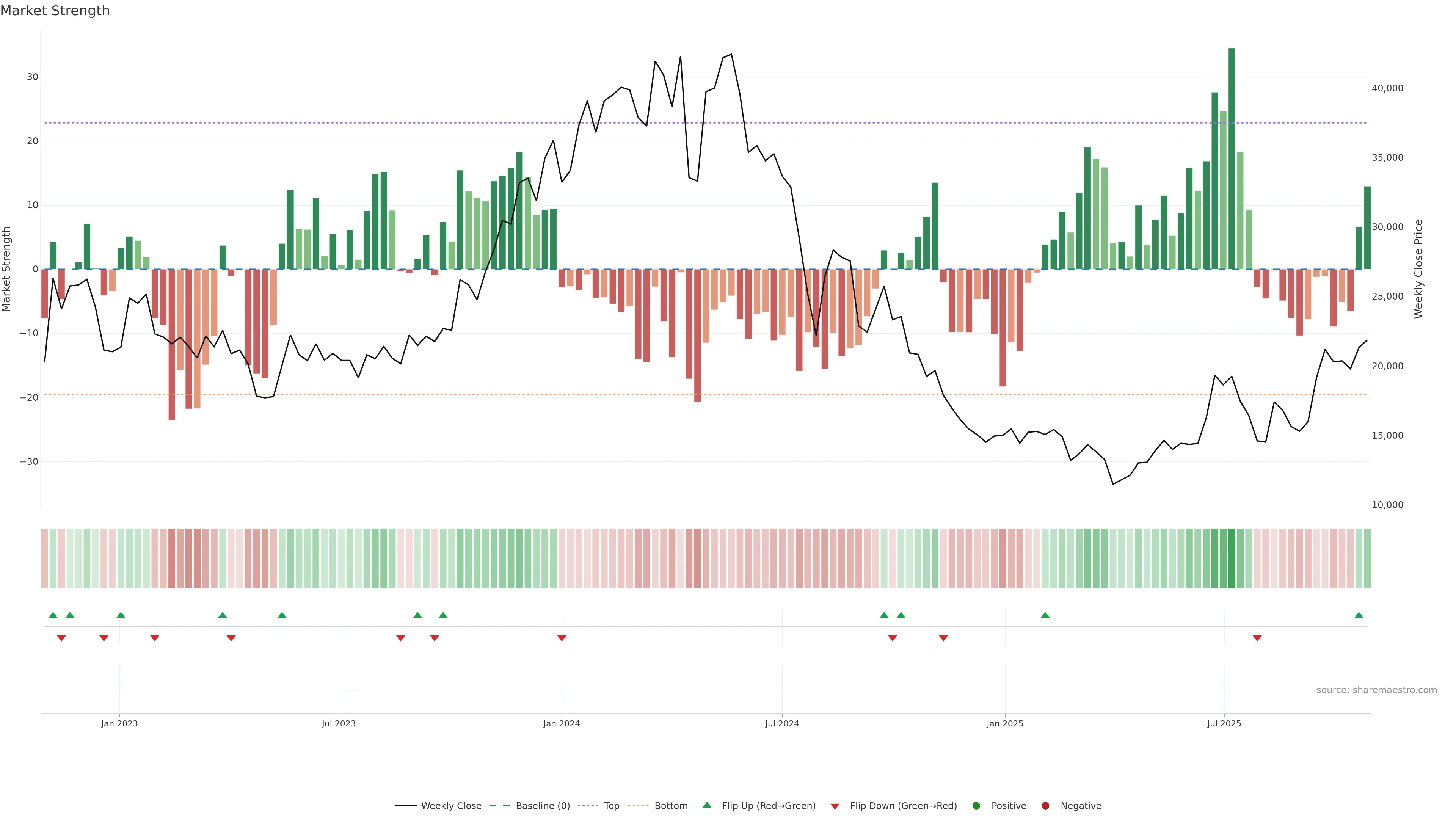
Task: Click the flip-down marker at Jan 2024
Action: point(562,638)
